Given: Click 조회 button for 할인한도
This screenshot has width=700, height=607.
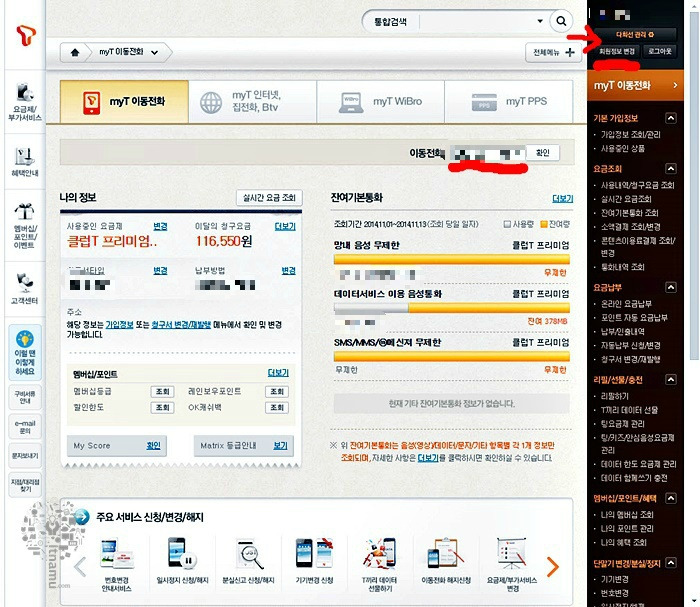Looking at the screenshot, I should 162,407.
